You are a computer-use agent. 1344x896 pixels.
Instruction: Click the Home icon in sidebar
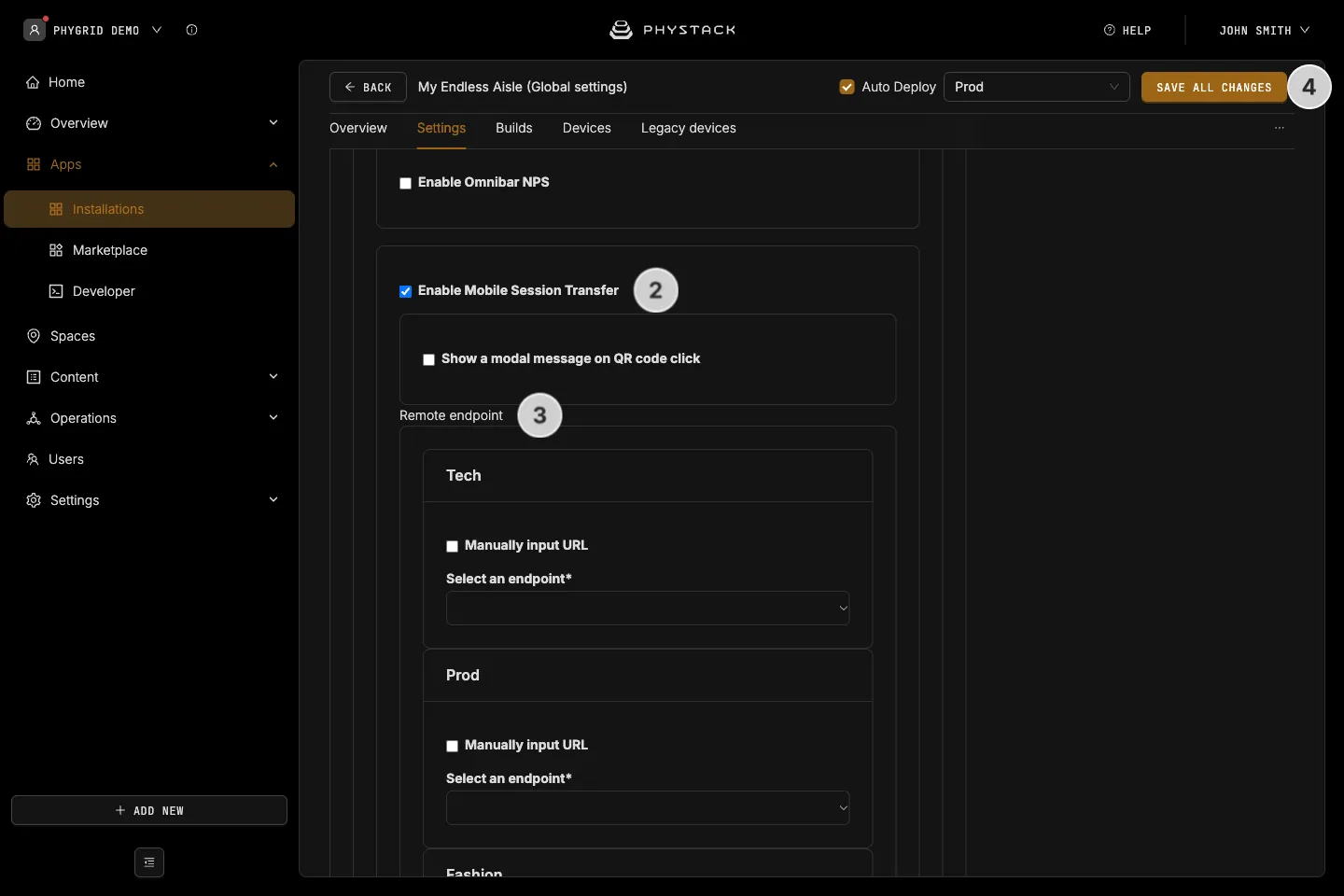pyautogui.click(x=33, y=82)
